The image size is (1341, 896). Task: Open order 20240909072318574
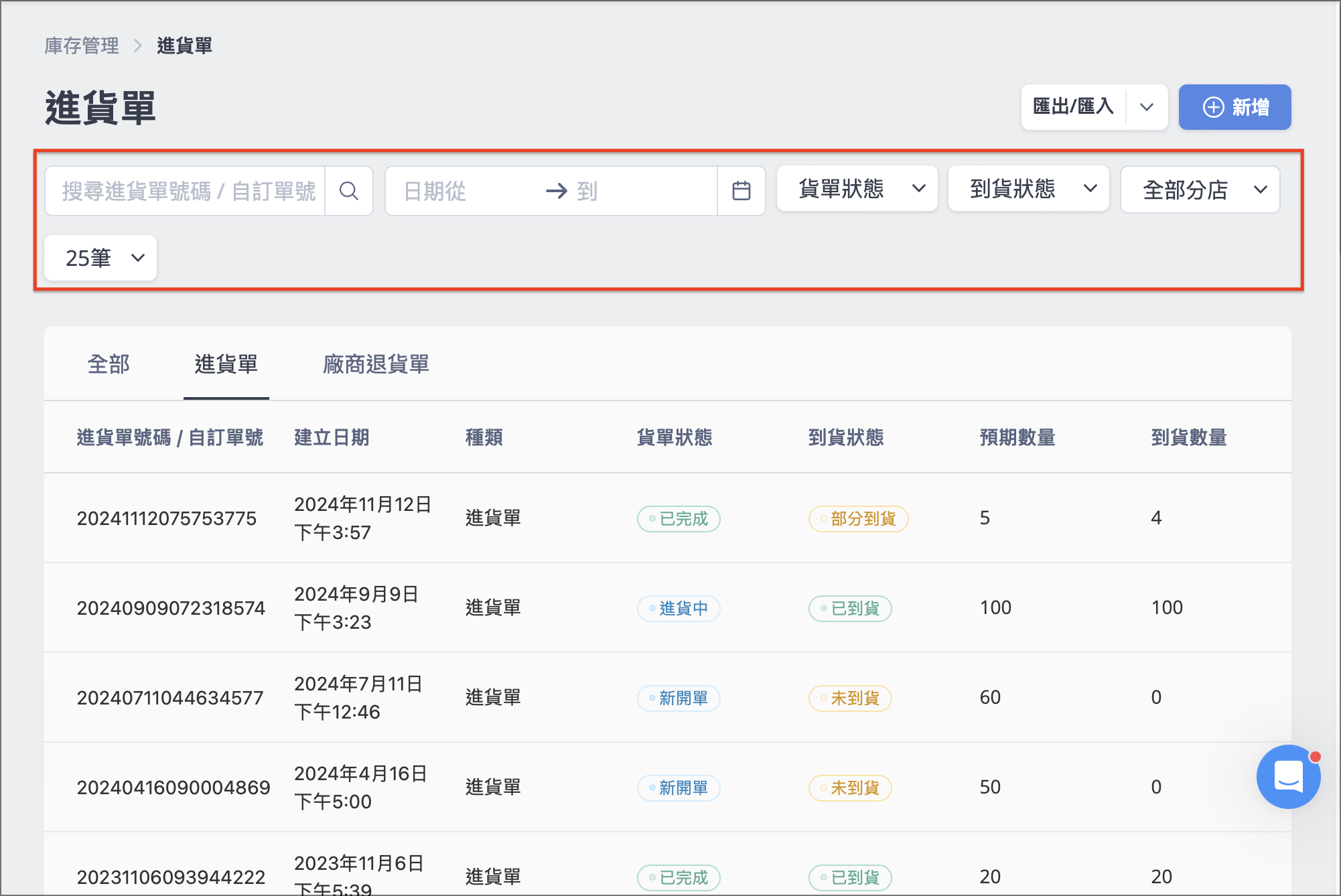click(171, 608)
